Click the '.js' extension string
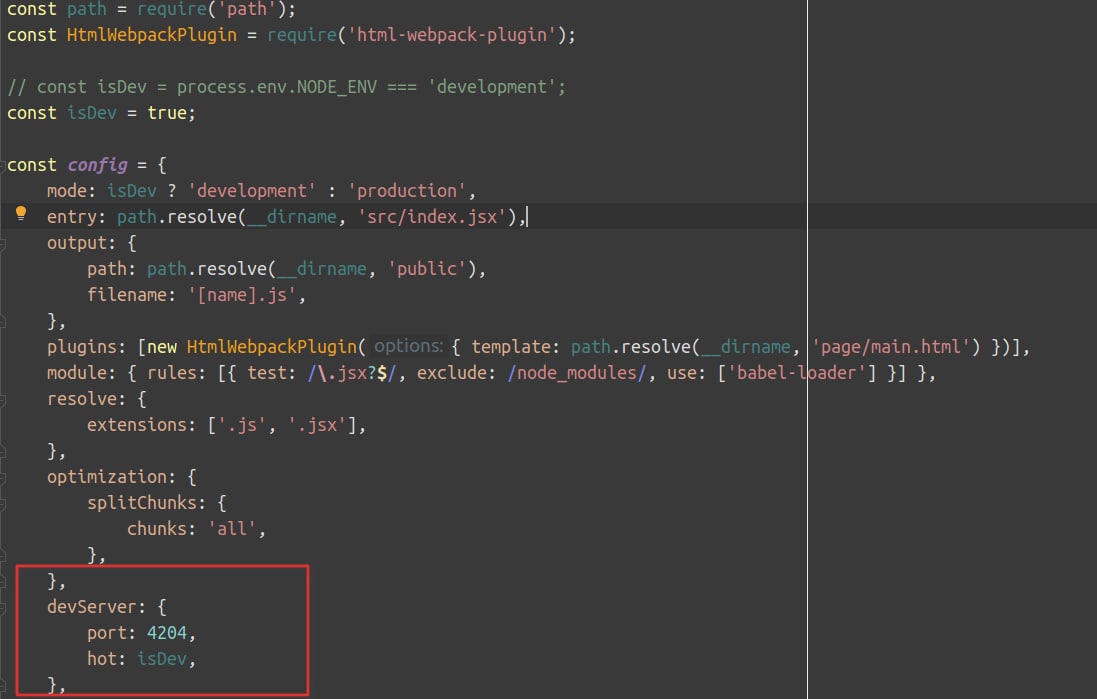 point(242,425)
